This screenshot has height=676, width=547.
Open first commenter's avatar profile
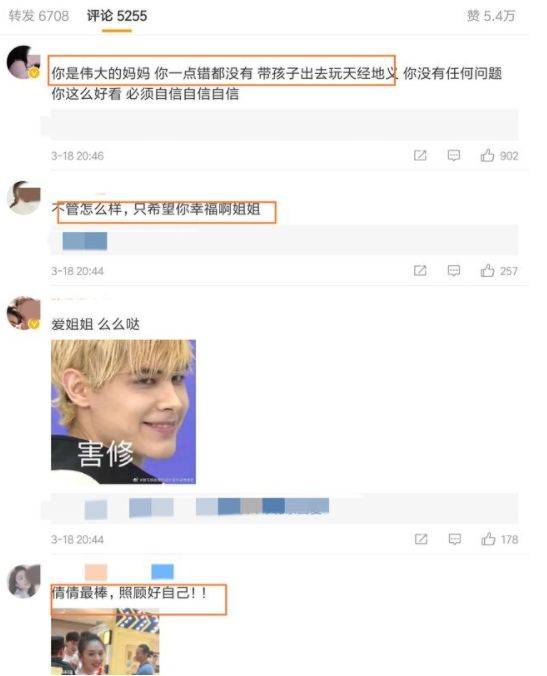(24, 62)
